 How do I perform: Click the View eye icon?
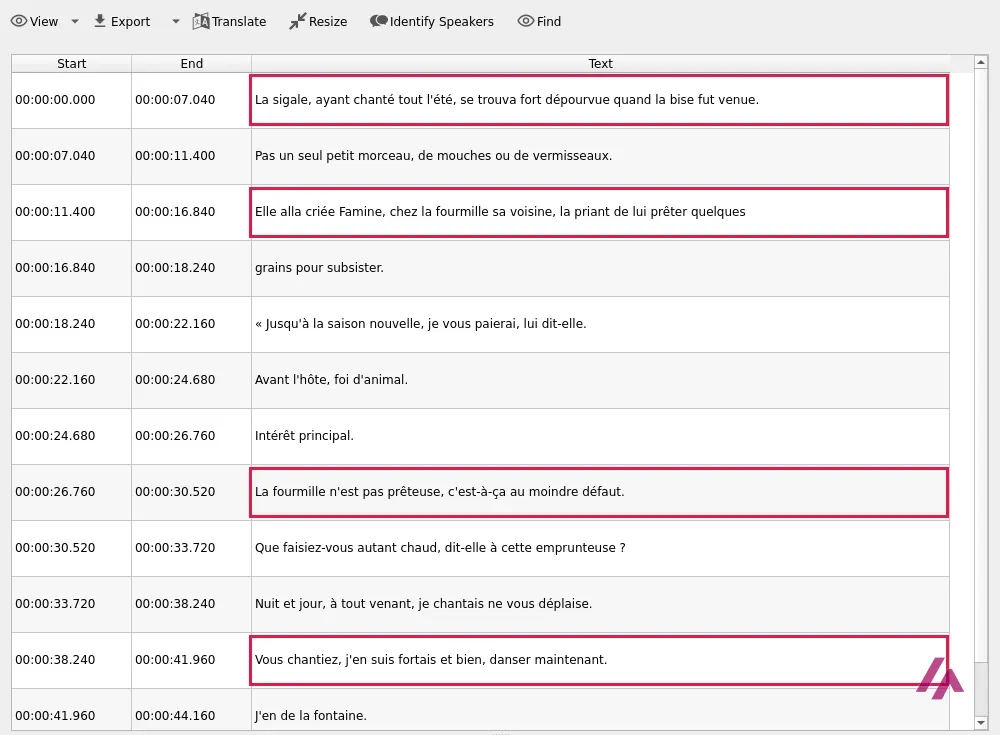tap(19, 21)
